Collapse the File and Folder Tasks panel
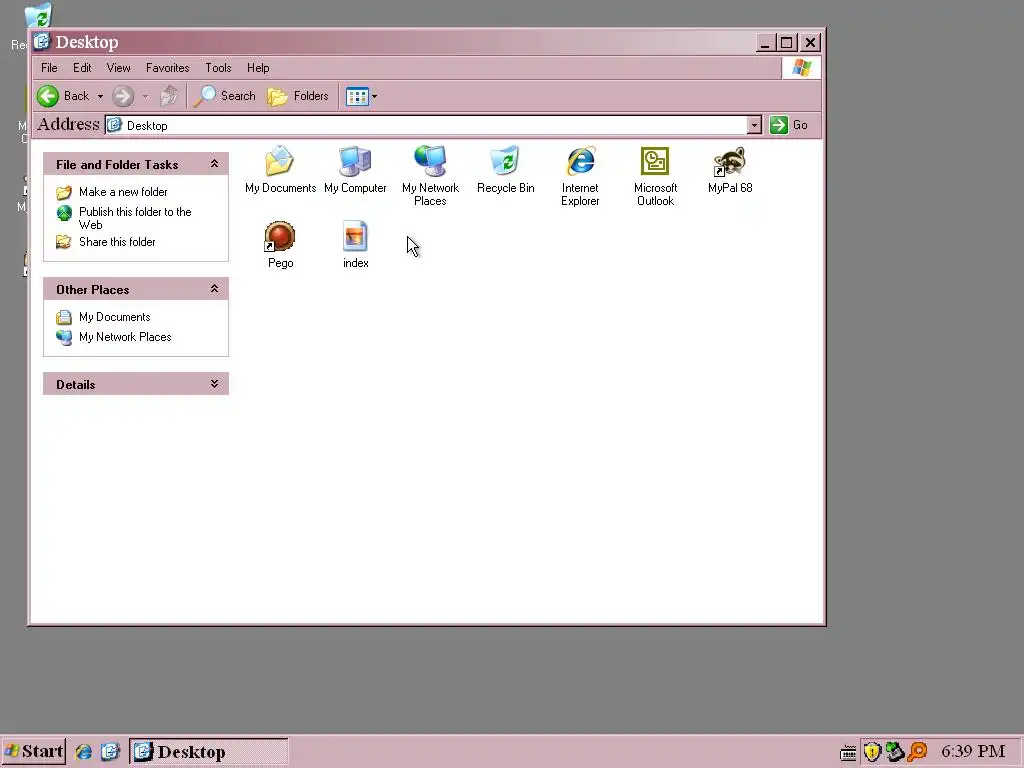Image resolution: width=1024 pixels, height=768 pixels. [x=214, y=164]
